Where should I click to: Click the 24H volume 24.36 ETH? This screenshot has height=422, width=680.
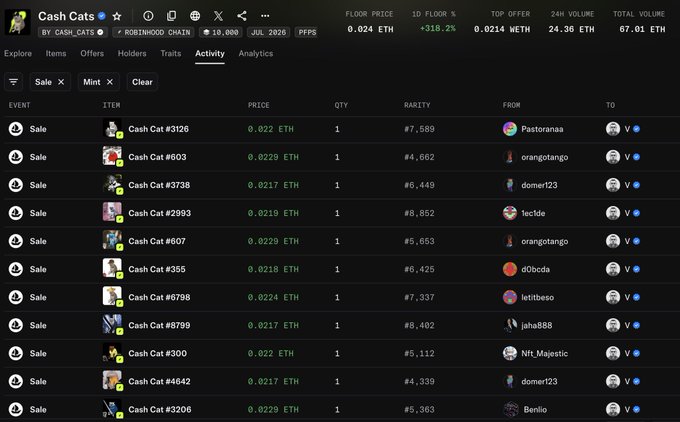point(571,29)
